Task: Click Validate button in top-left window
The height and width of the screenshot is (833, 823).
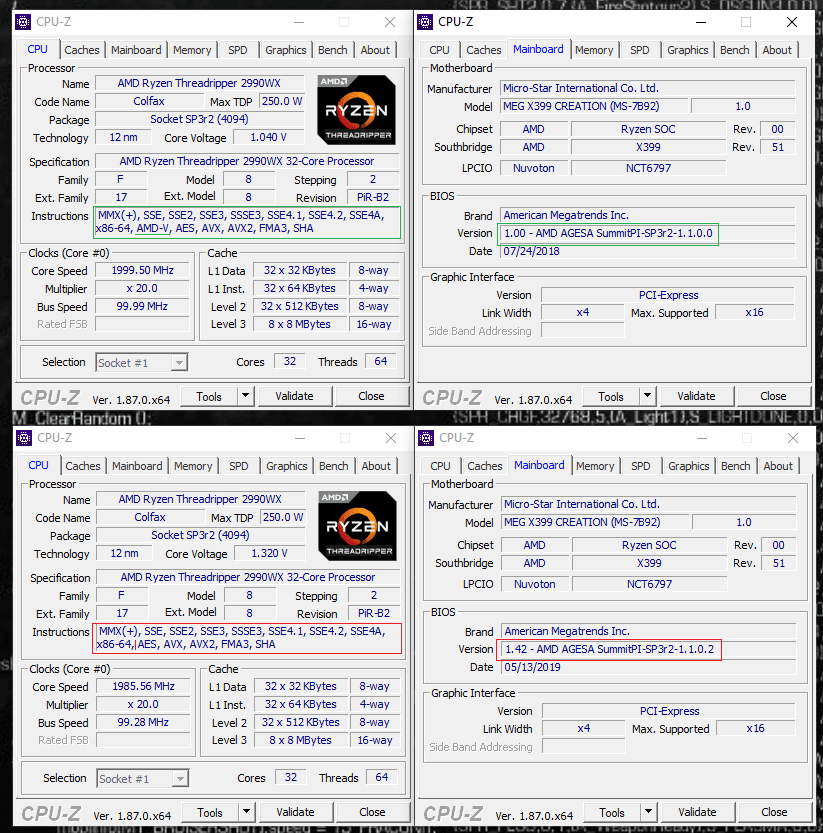Action: 294,396
